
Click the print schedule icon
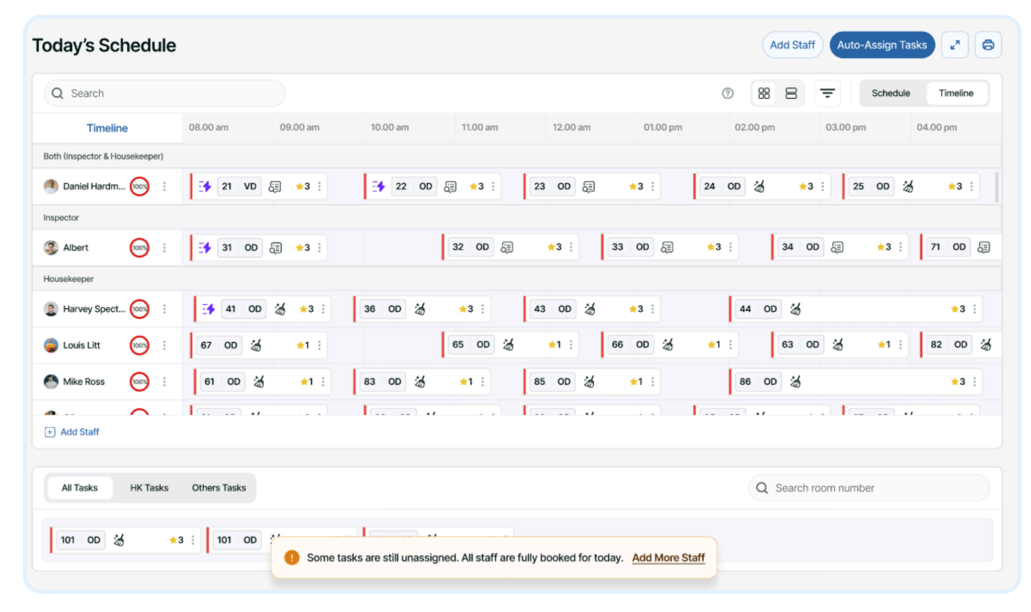coord(988,45)
